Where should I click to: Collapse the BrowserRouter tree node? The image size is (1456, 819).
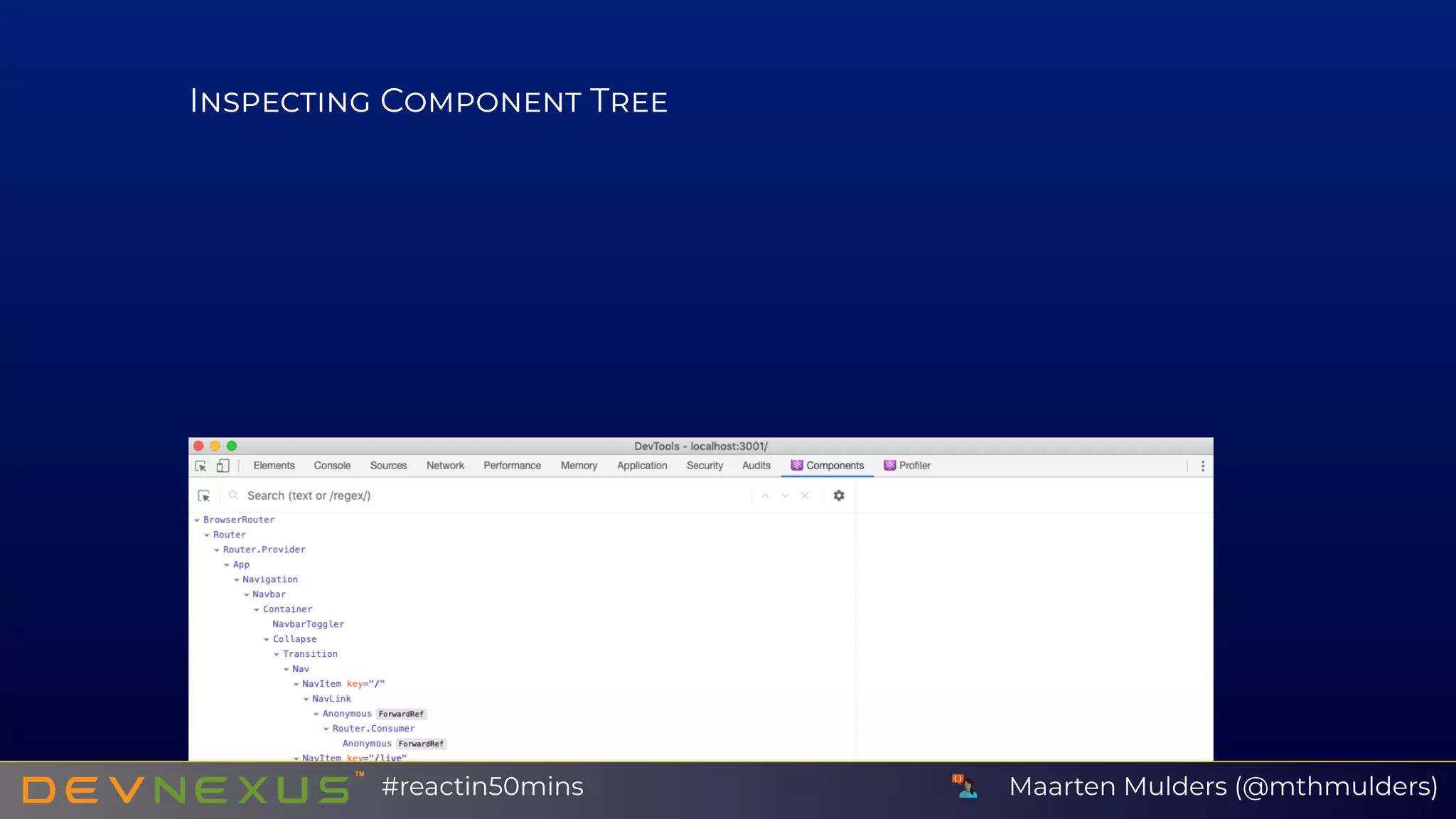point(197,520)
